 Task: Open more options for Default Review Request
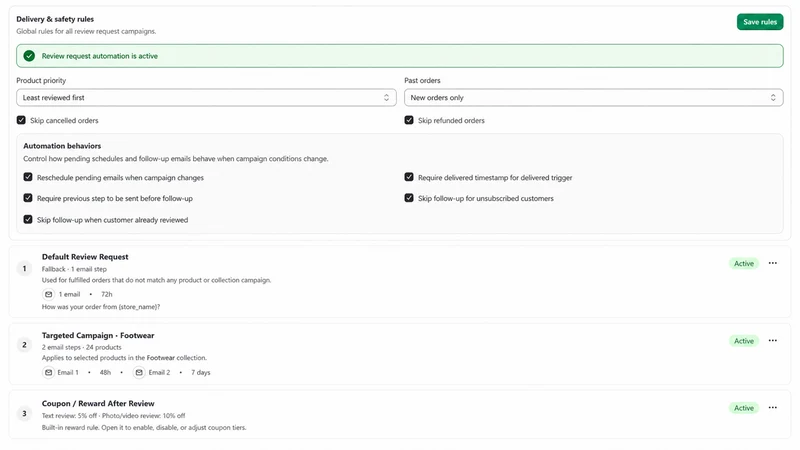pyautogui.click(x=772, y=263)
